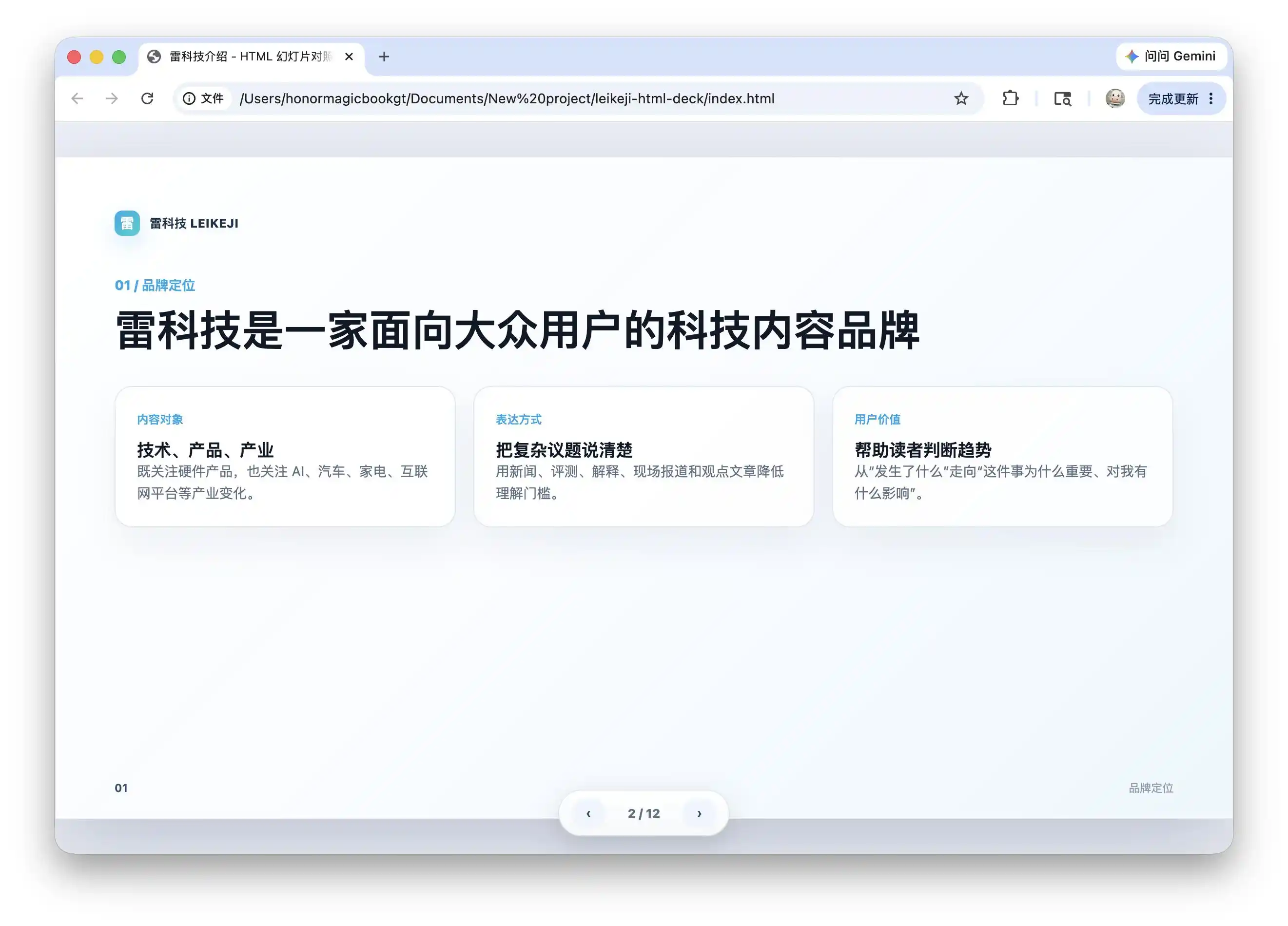Go to previous slide with left chevron
Screen dimensions: 1288x926
coord(588,813)
